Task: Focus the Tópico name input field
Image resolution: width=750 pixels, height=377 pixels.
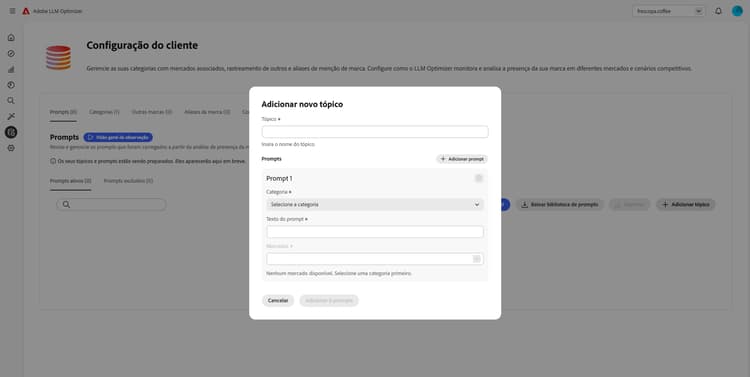Action: (375, 132)
